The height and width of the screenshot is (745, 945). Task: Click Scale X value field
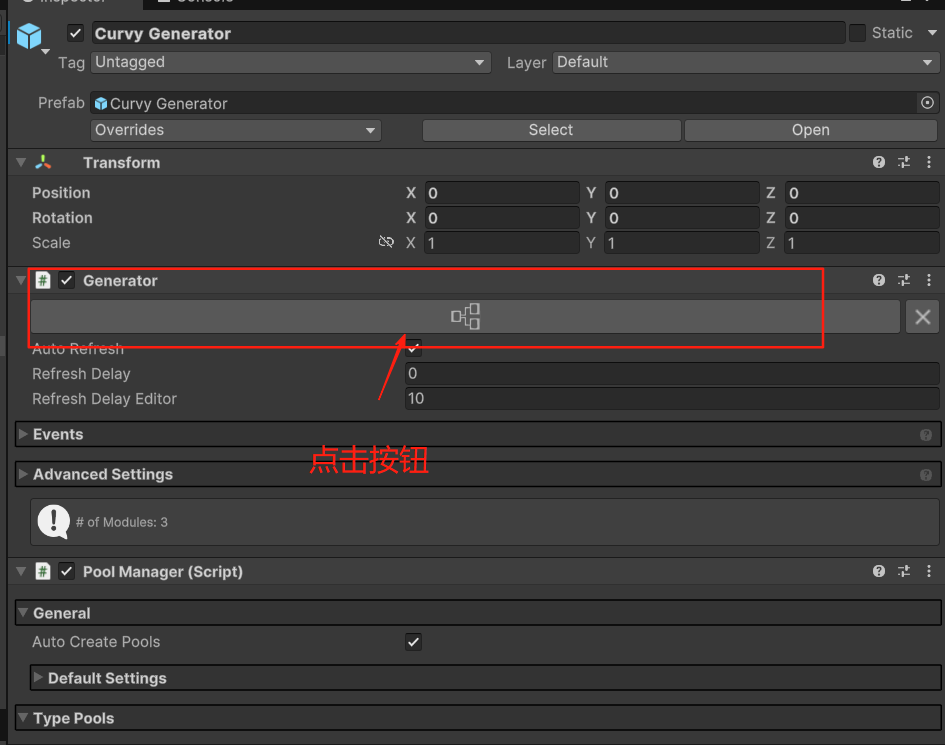[501, 243]
